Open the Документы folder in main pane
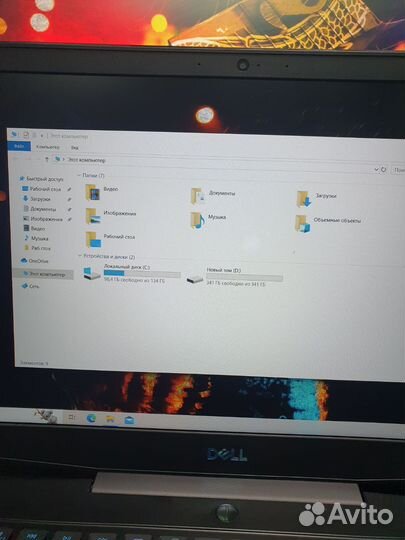The image size is (405, 540). (213, 195)
